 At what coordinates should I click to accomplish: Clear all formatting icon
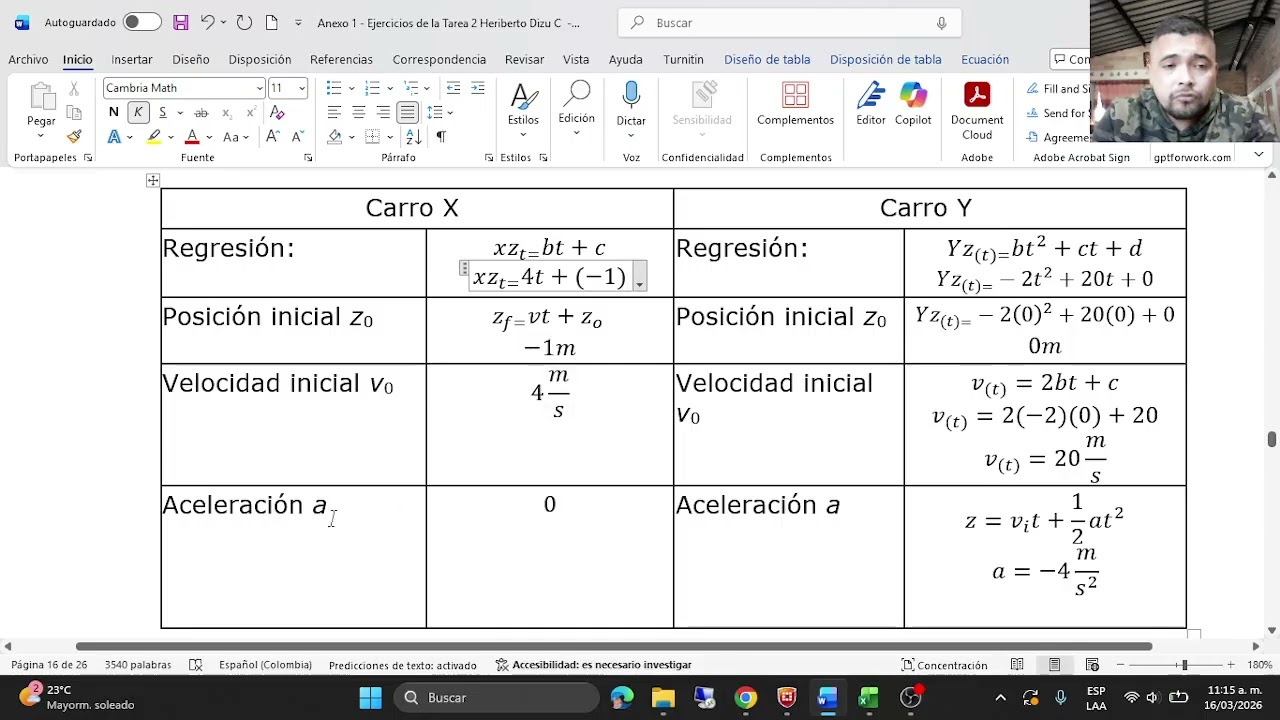click(x=277, y=112)
